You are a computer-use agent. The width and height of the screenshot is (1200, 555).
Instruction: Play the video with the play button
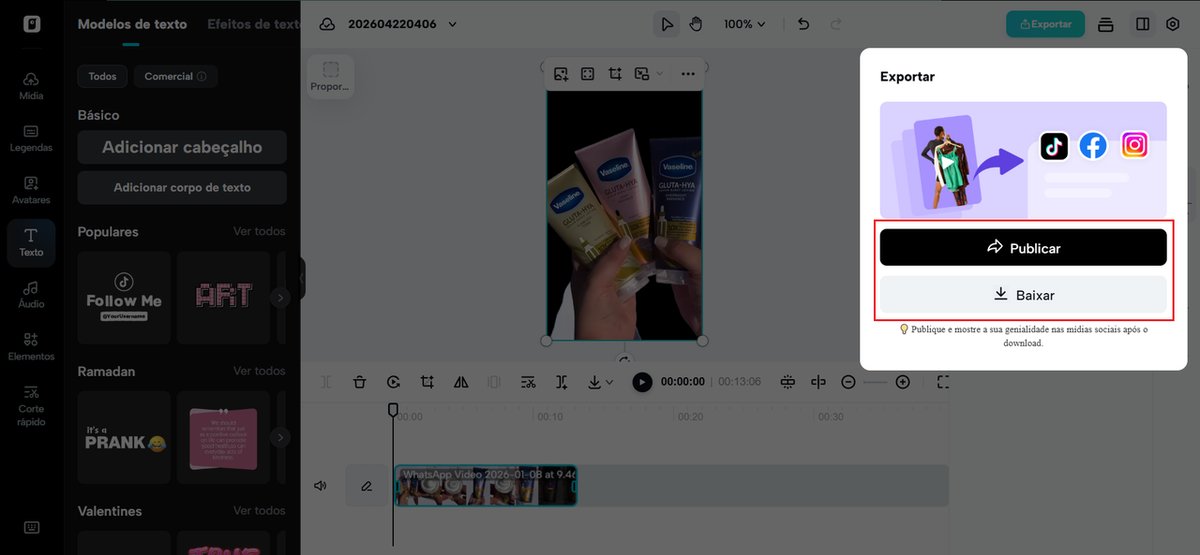[x=642, y=382]
